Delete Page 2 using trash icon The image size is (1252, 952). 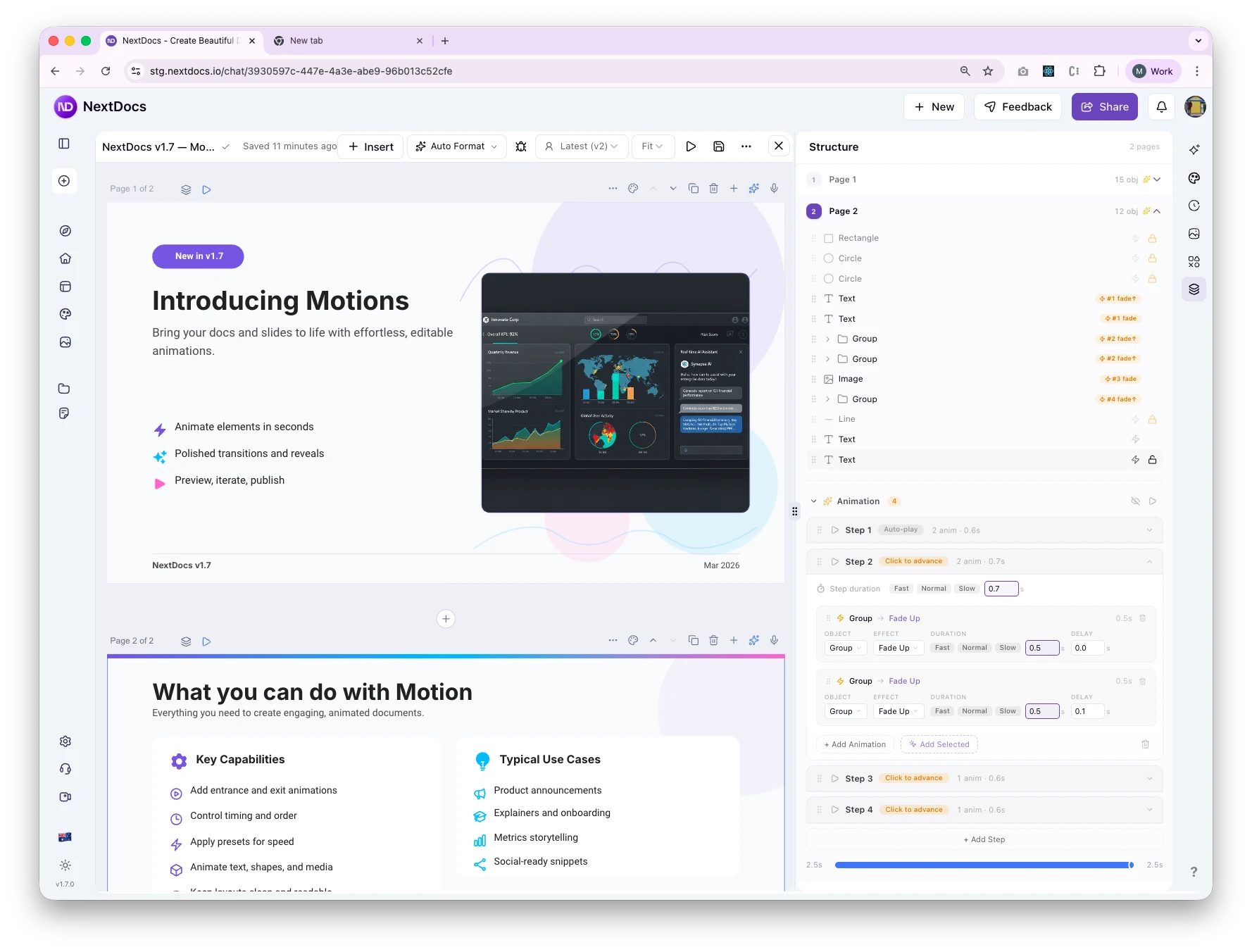(713, 641)
